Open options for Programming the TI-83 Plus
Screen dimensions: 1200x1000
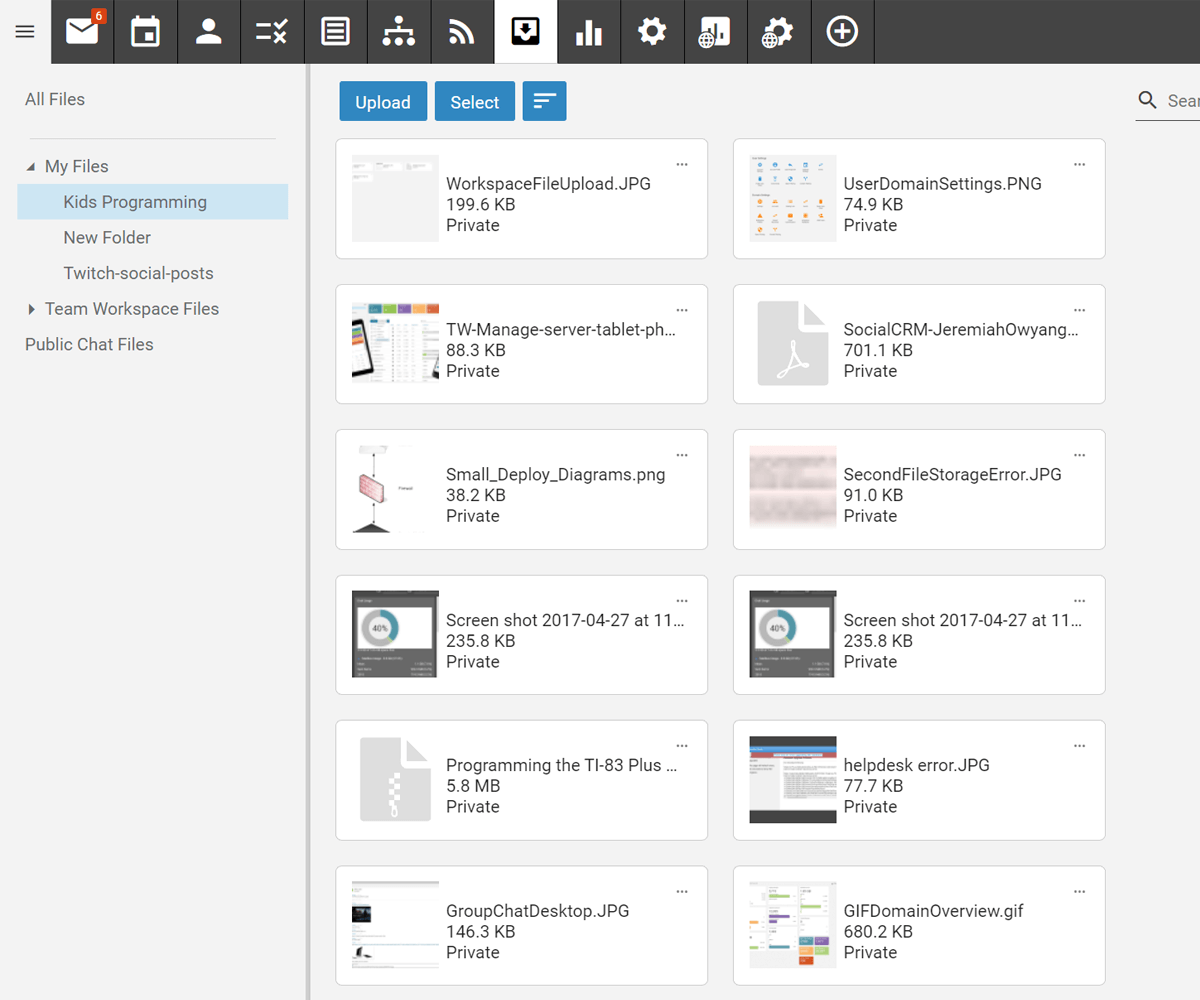[682, 746]
